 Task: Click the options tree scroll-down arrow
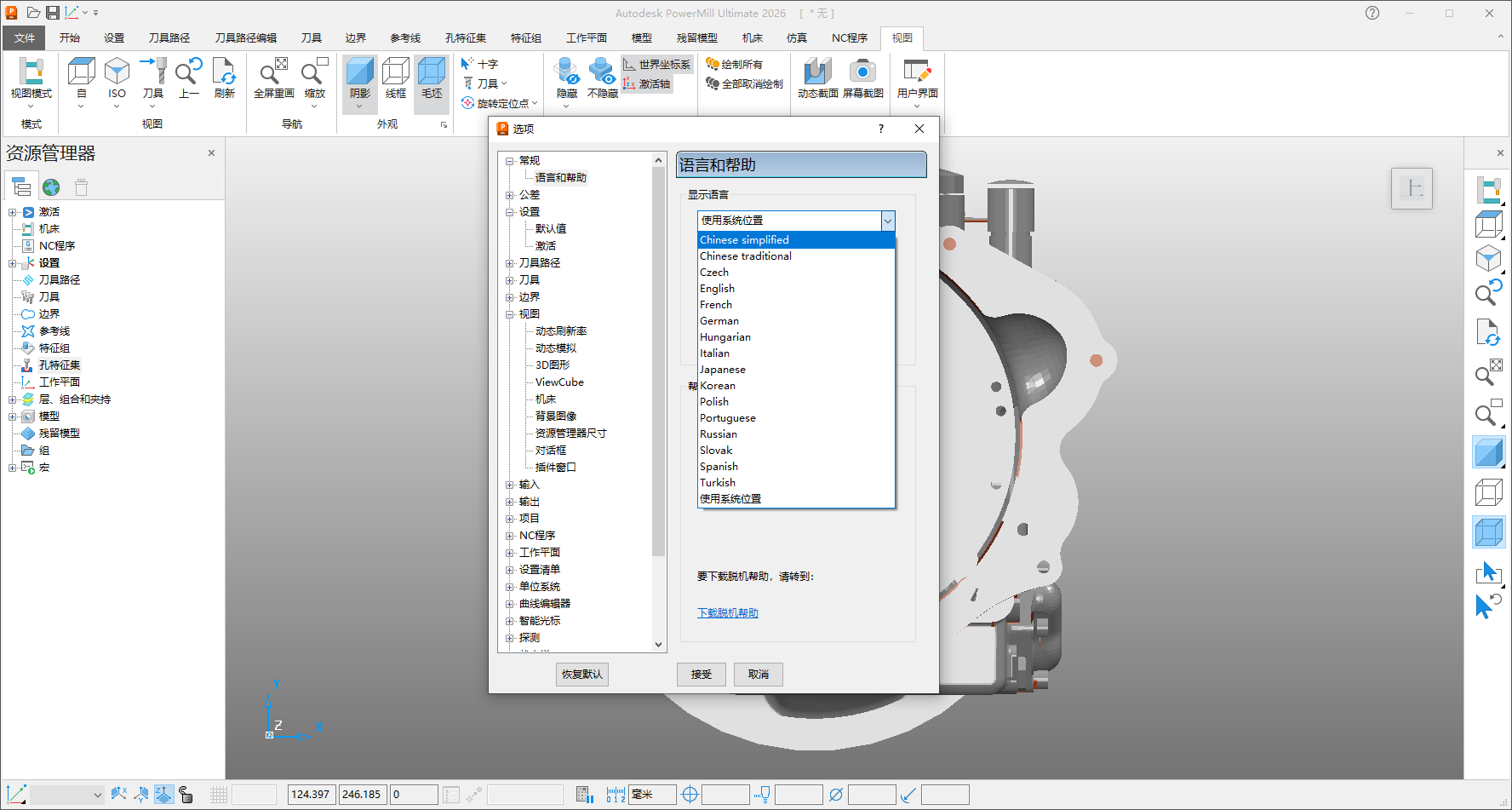pos(658,645)
